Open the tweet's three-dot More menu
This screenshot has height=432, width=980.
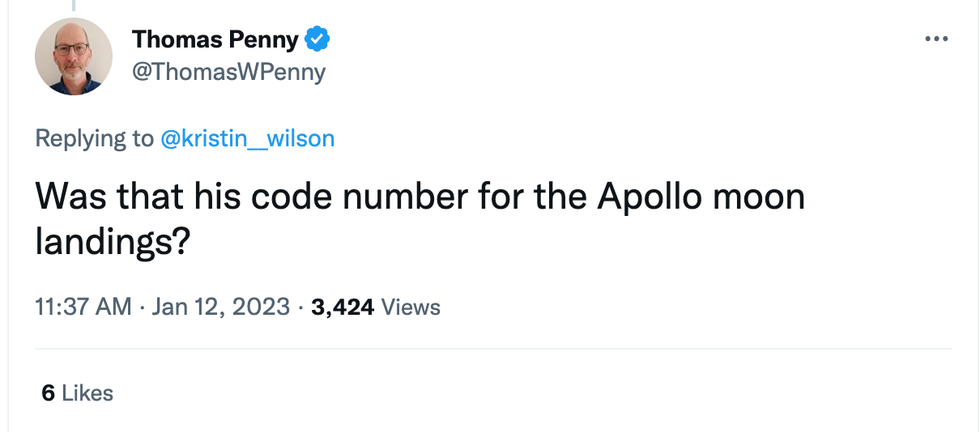click(936, 39)
